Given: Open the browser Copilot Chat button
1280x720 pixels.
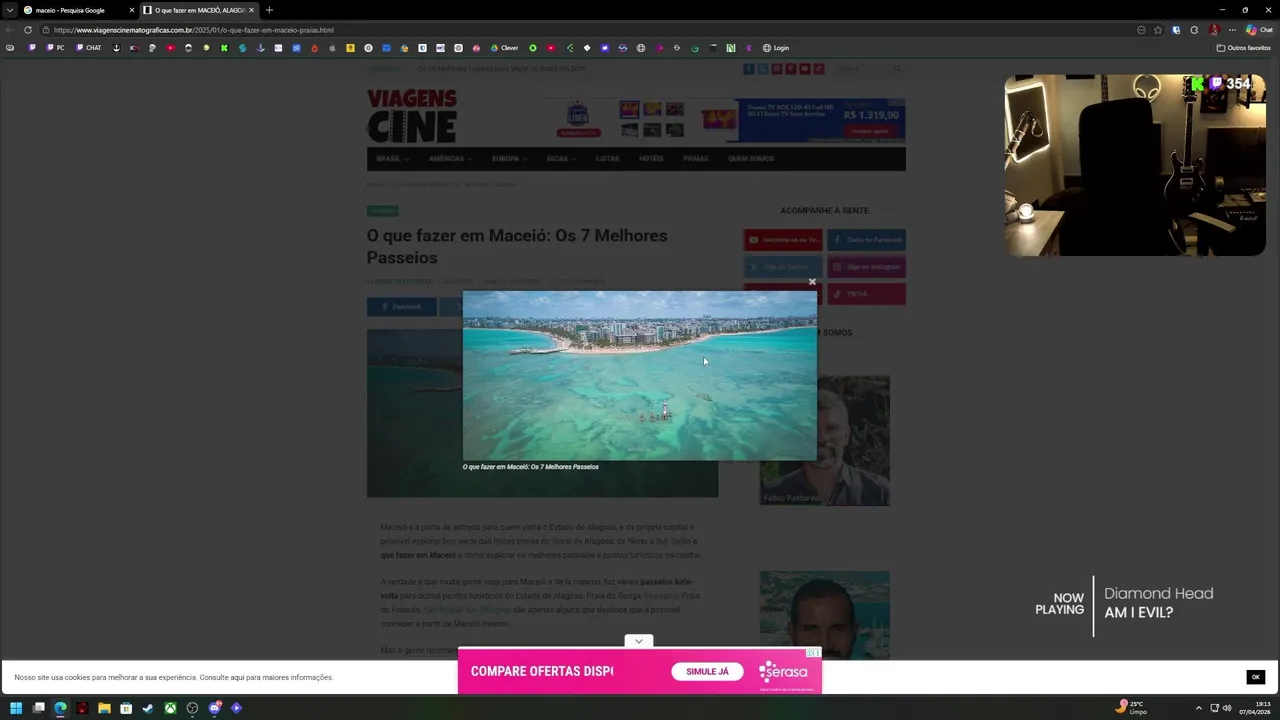Looking at the screenshot, I should click(x=1259, y=30).
